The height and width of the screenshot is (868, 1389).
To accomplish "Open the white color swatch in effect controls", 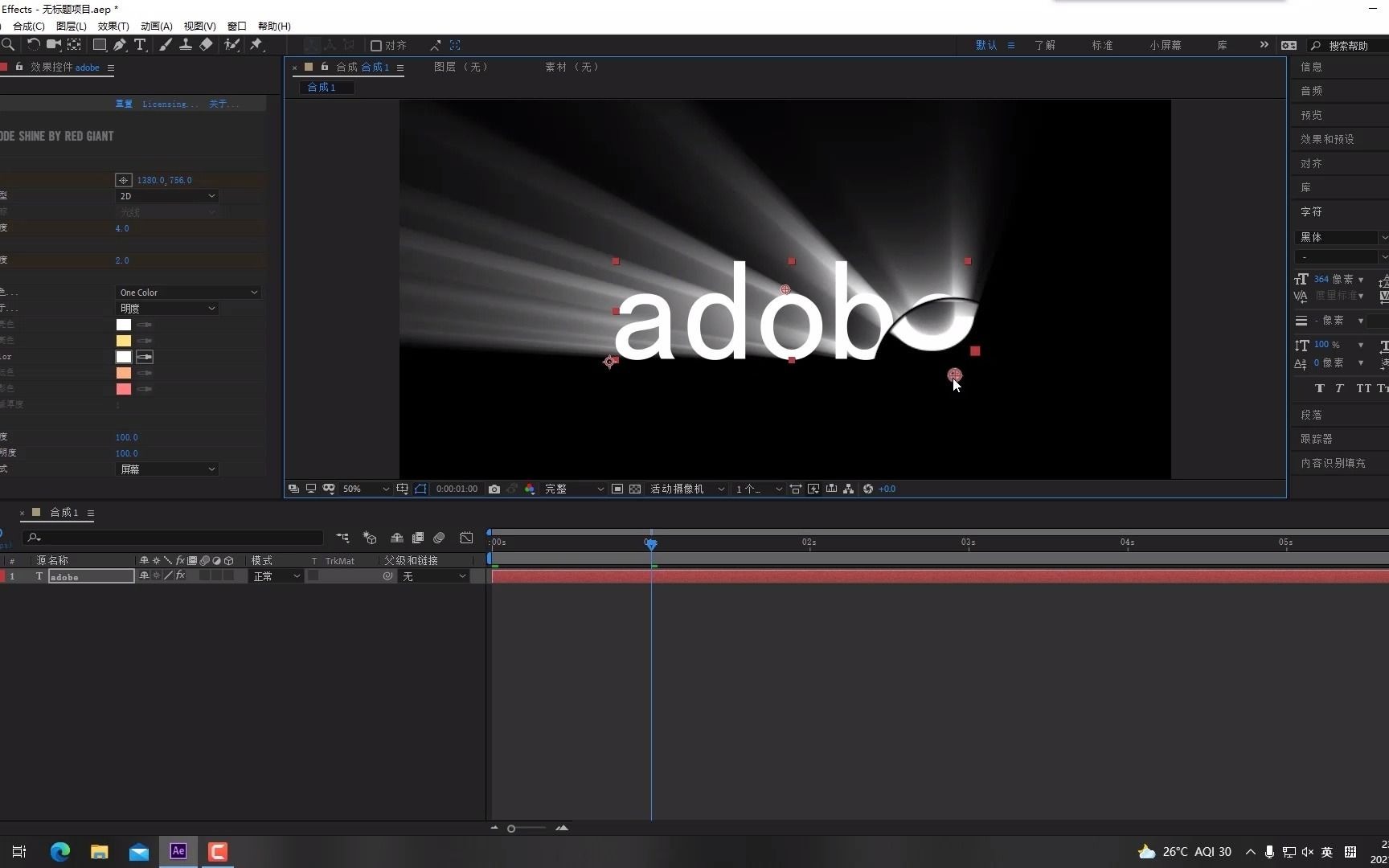I will (123, 325).
